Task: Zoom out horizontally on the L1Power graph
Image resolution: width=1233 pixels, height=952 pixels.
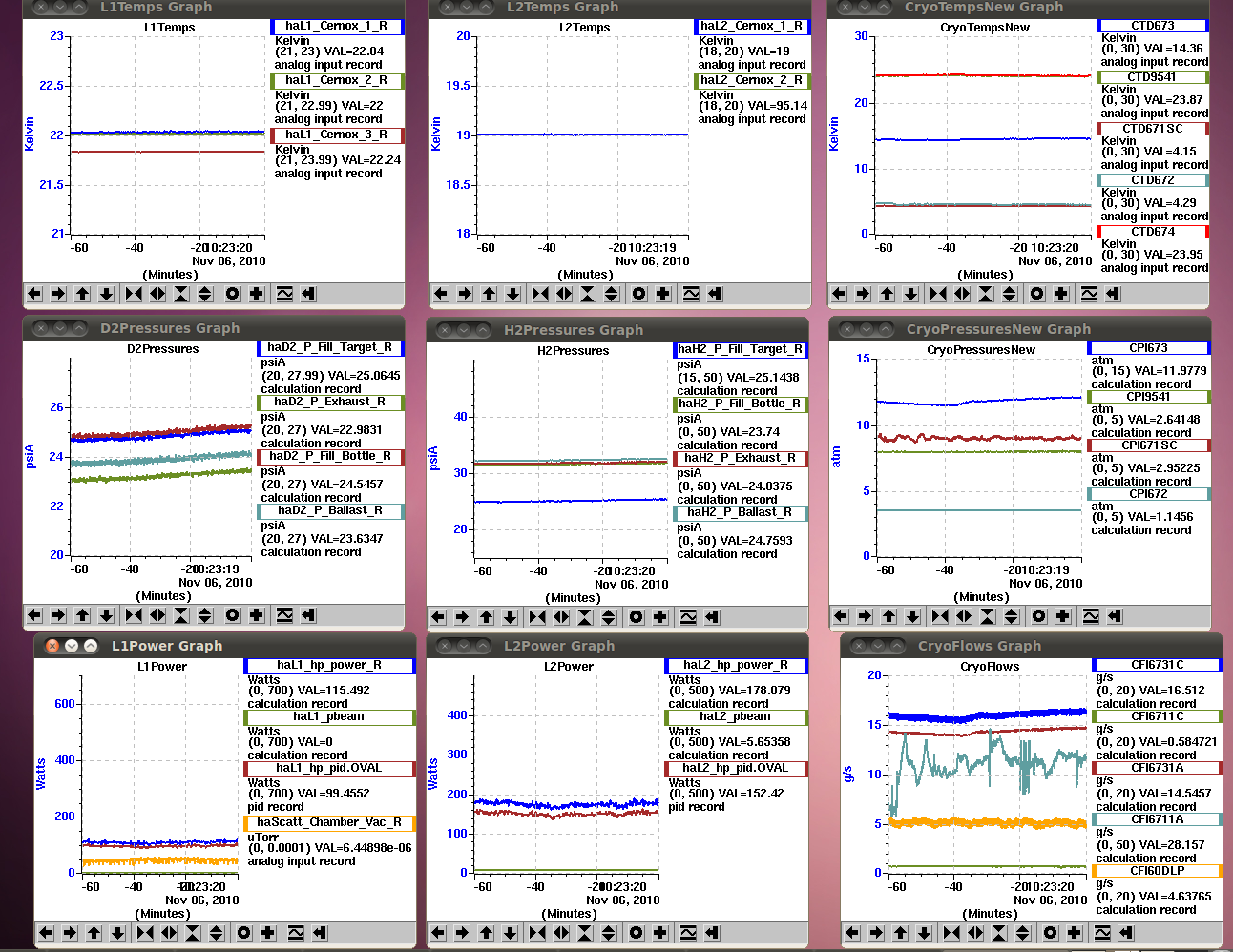Action: pos(169,932)
